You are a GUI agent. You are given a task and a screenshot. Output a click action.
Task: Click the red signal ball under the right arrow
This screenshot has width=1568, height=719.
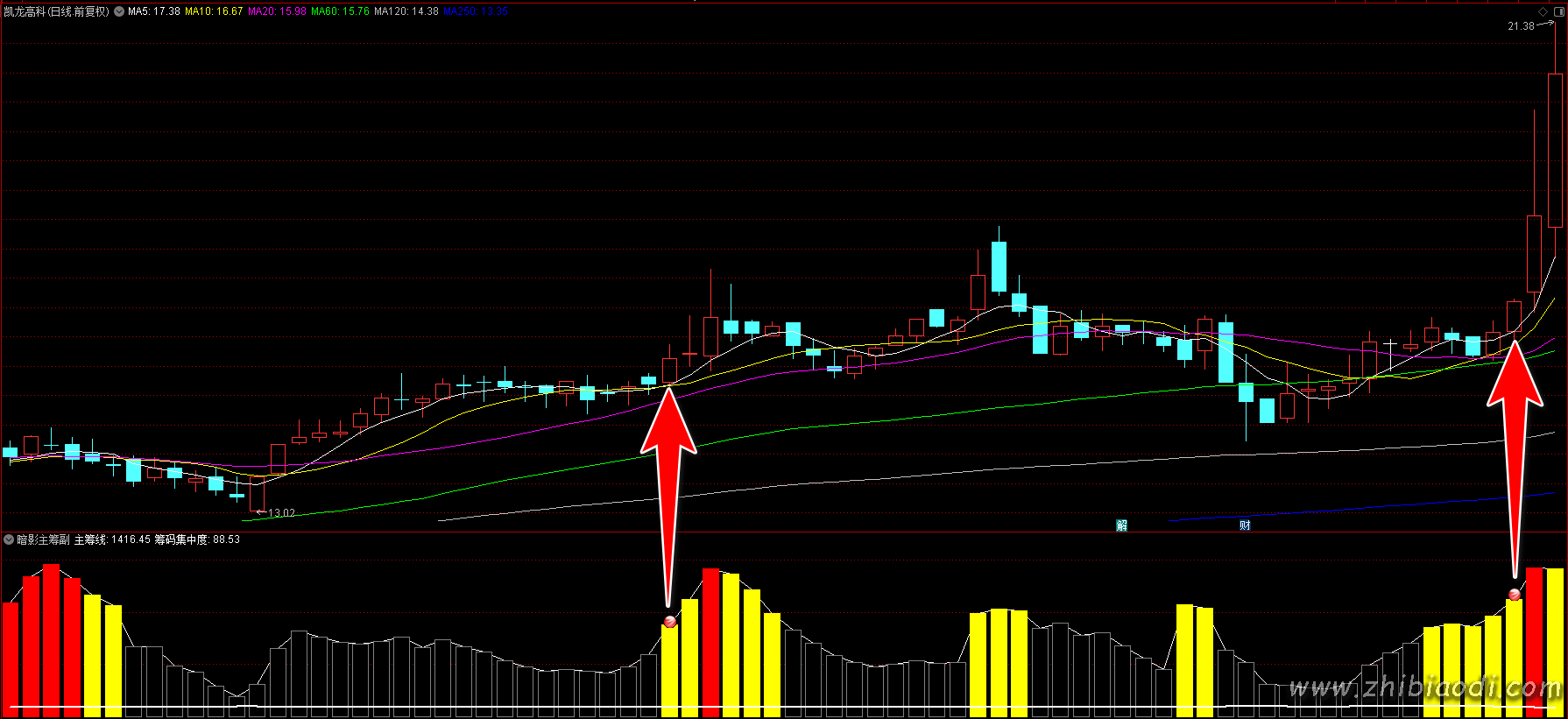pyautogui.click(x=1515, y=595)
